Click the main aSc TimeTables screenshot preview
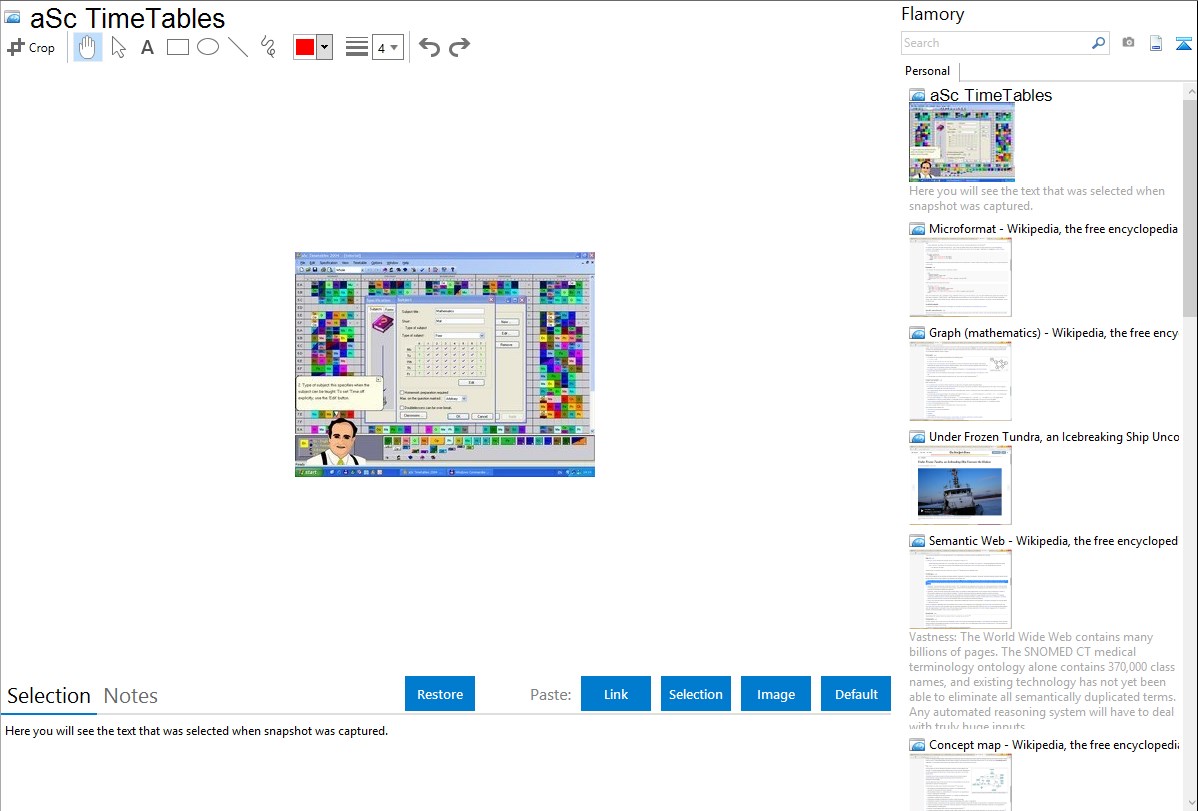 445,365
